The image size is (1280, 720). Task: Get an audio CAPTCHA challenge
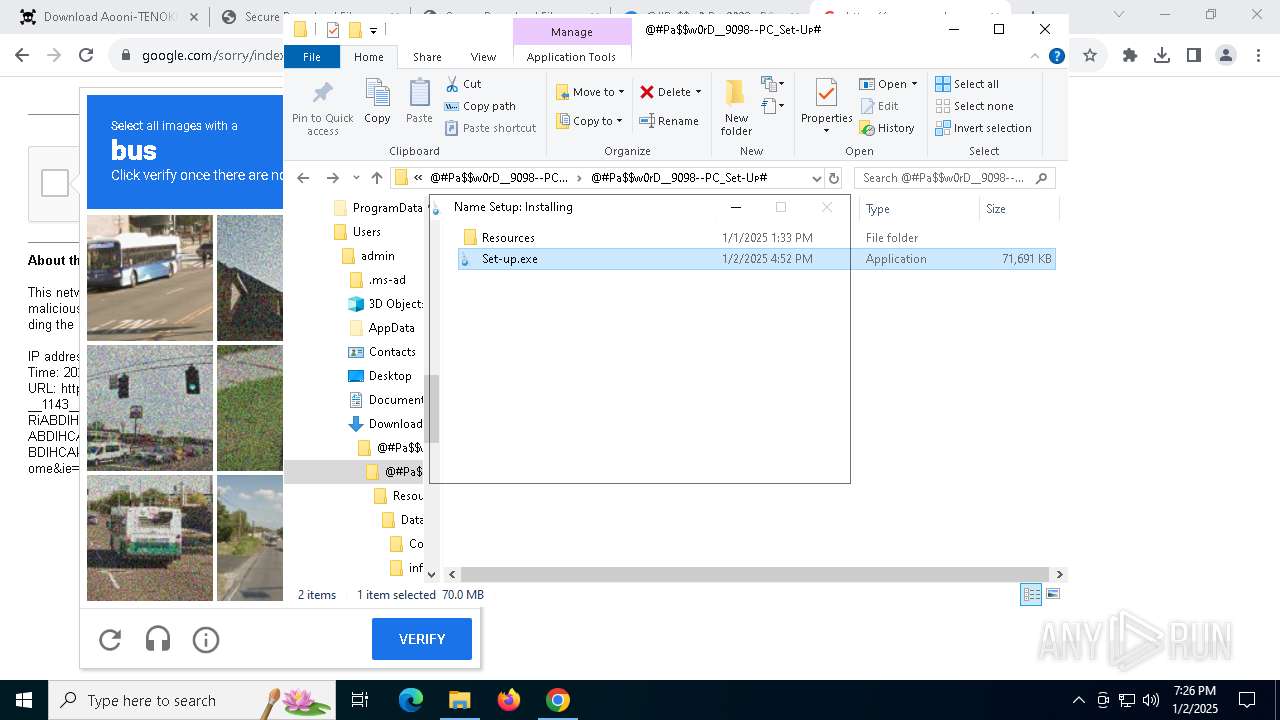point(158,640)
